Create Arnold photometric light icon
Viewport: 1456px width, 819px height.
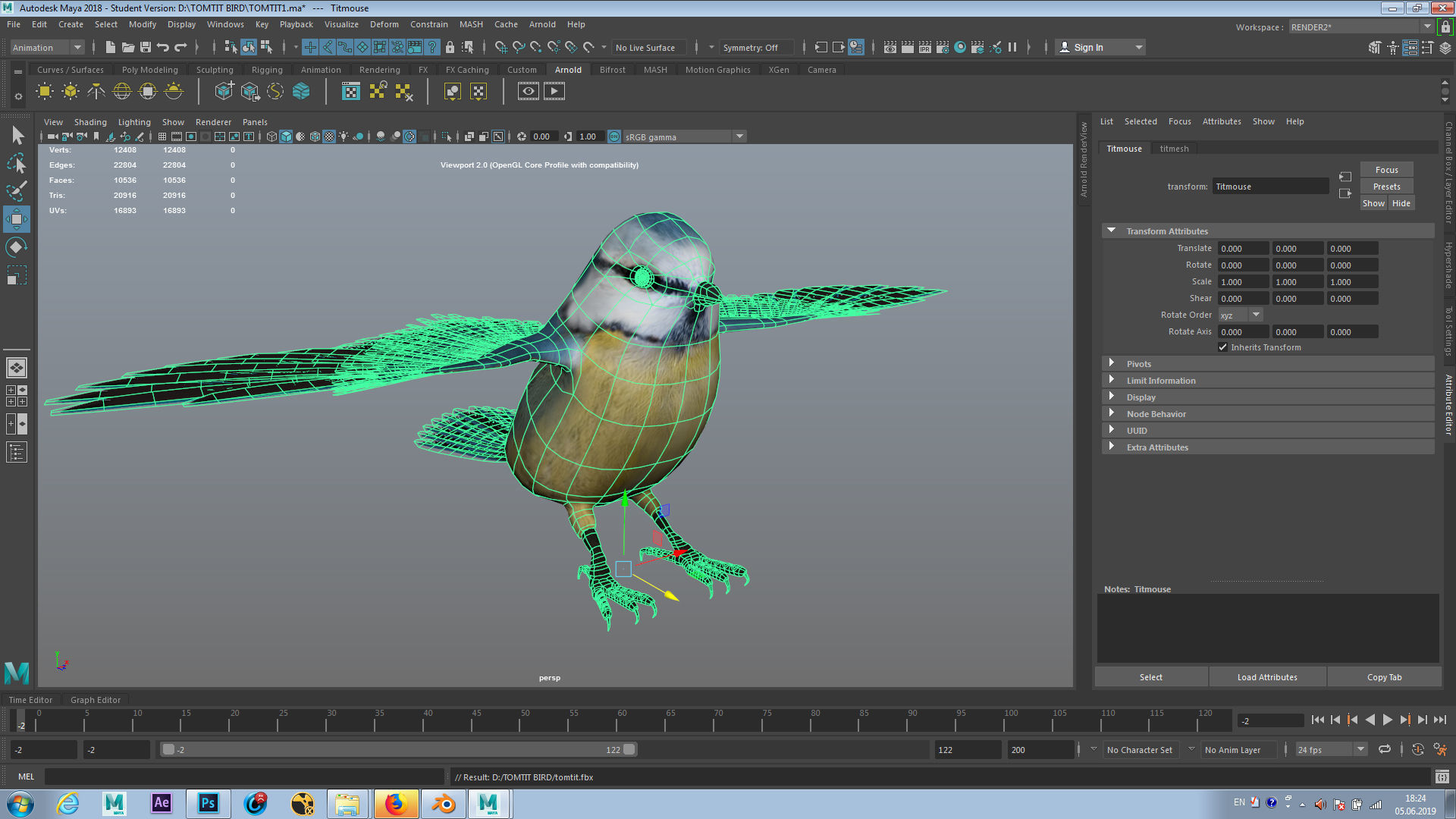tap(96, 92)
